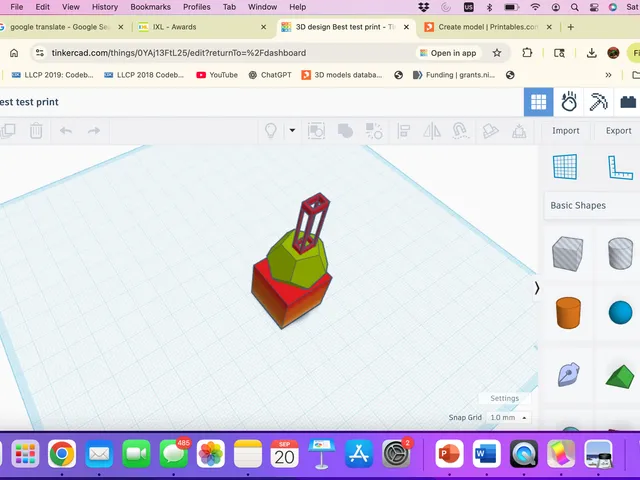640x480 pixels.
Task: Open the Funding grants.ni bookmark
Action: [x=454, y=75]
